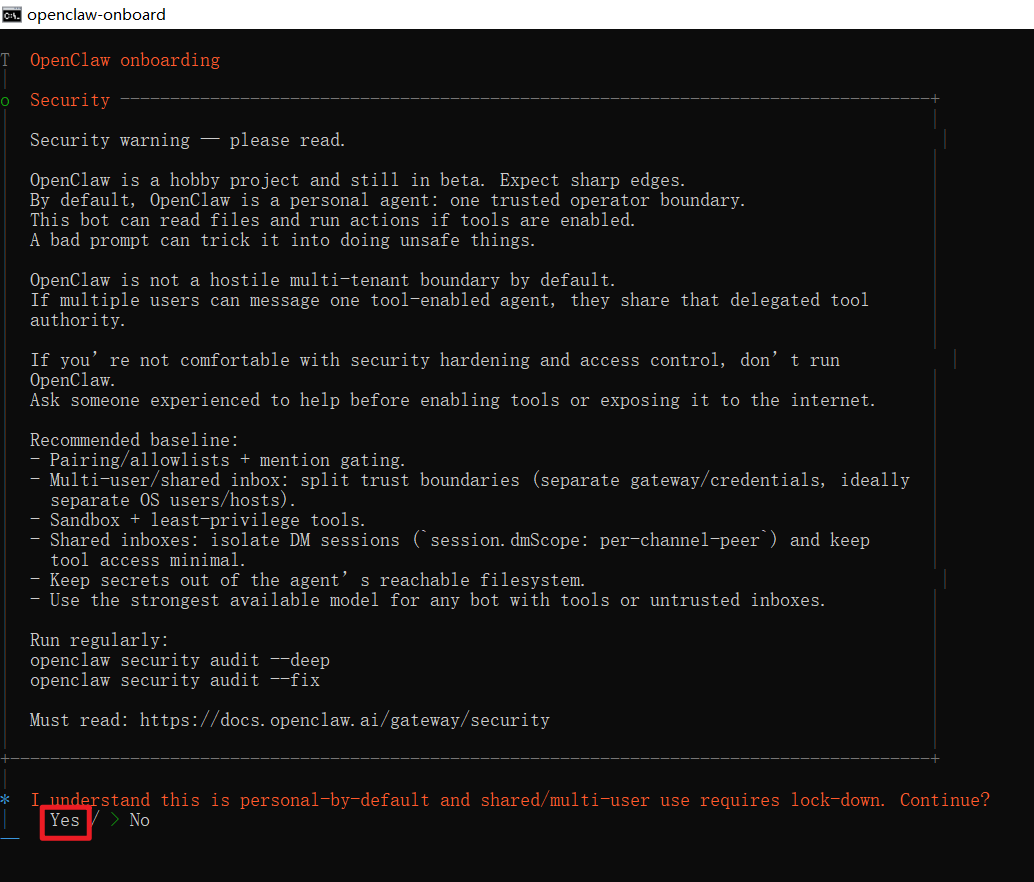Click the OpenClaw onboarding heading
Screen dimensions: 1034x882
[125, 60]
